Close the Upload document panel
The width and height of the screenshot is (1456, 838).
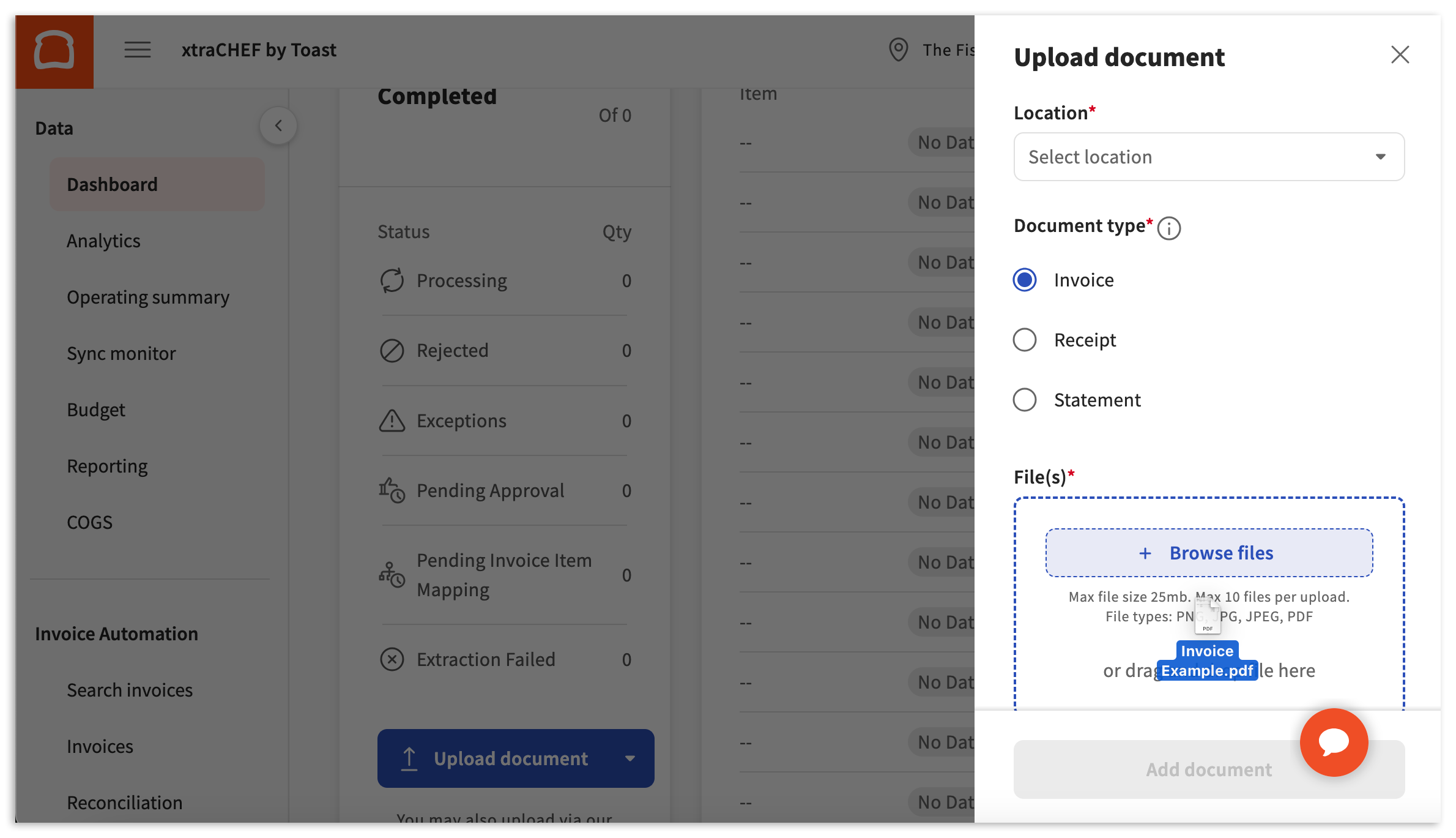coord(1400,55)
